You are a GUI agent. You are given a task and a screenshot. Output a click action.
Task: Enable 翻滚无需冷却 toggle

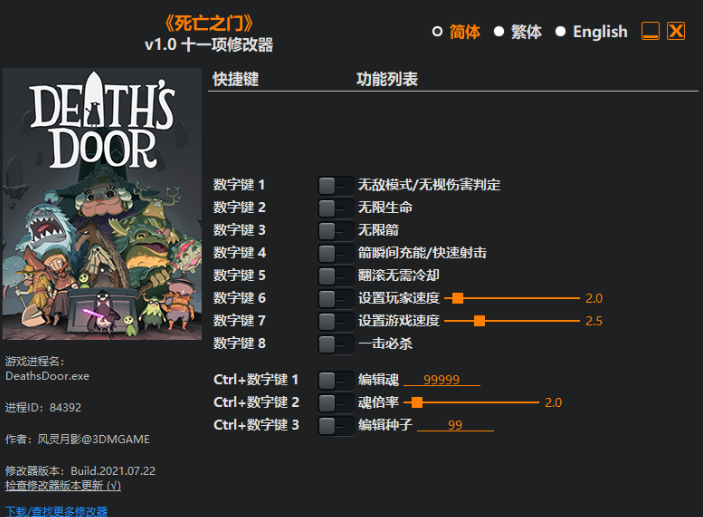pyautogui.click(x=336, y=276)
